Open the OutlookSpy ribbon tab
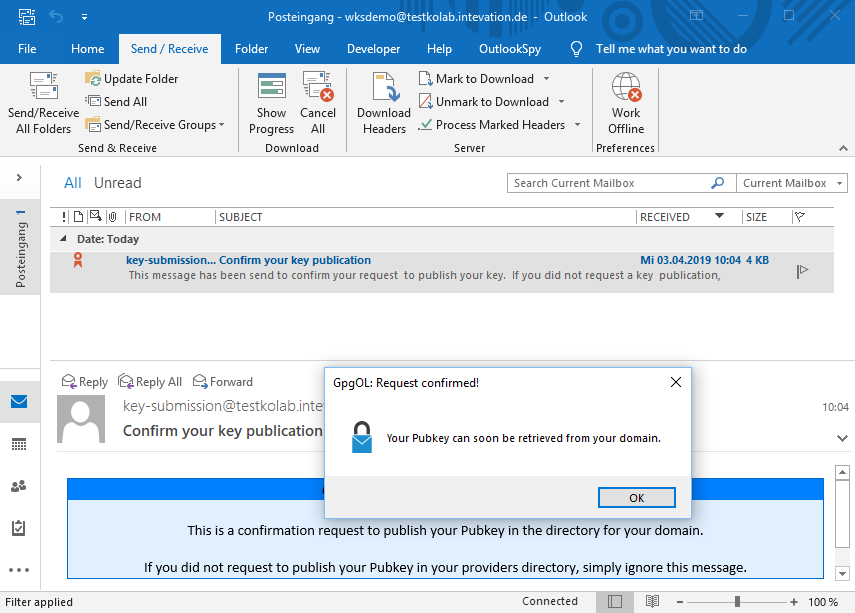This screenshot has height=613, width=855. tap(510, 49)
